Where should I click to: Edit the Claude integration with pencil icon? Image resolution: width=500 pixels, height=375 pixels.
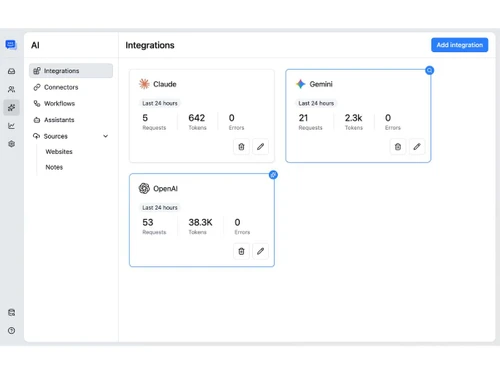point(260,147)
